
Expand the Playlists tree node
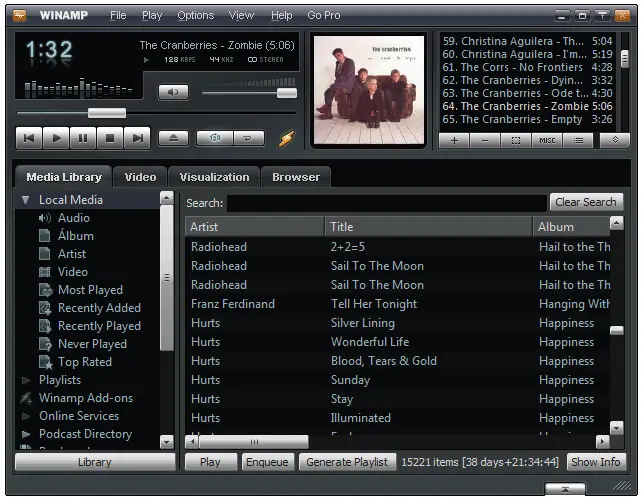(26, 380)
